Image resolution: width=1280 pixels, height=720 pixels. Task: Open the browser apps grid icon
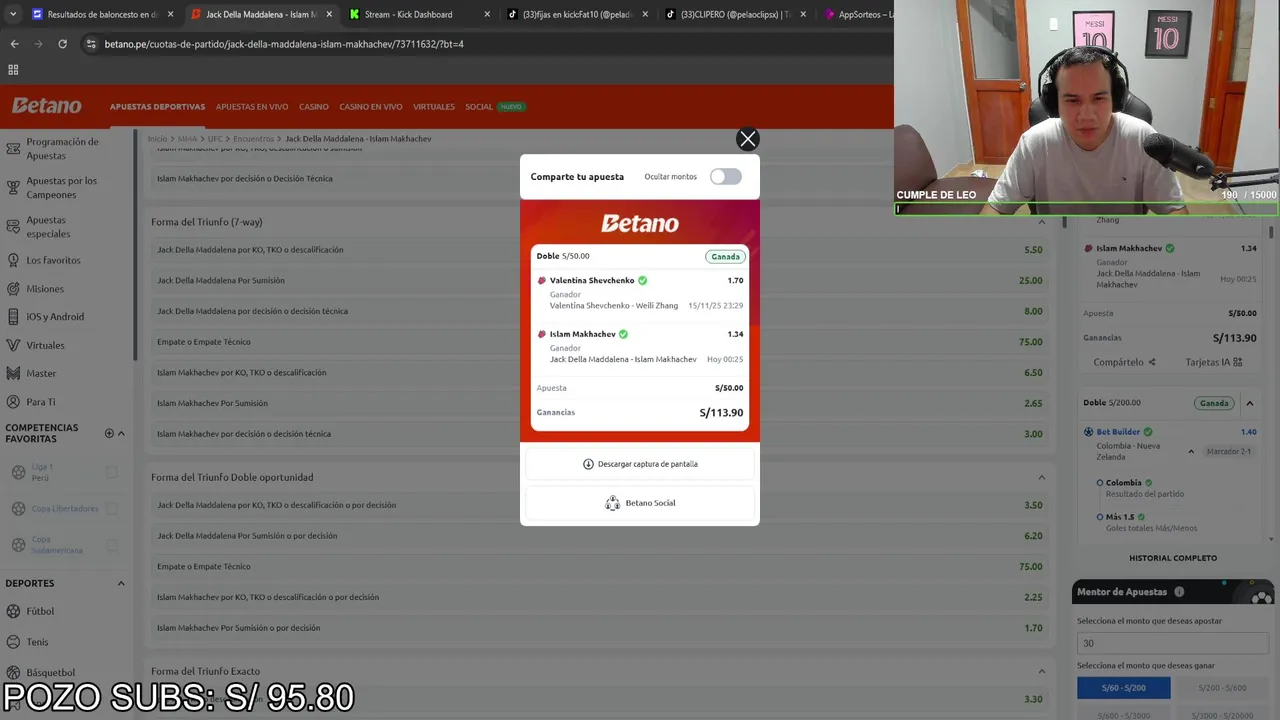pyautogui.click(x=13, y=70)
